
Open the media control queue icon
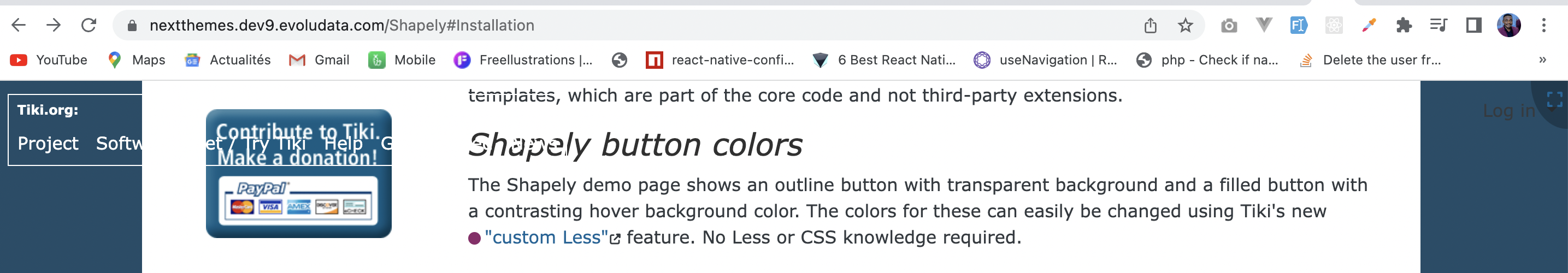[x=1439, y=26]
